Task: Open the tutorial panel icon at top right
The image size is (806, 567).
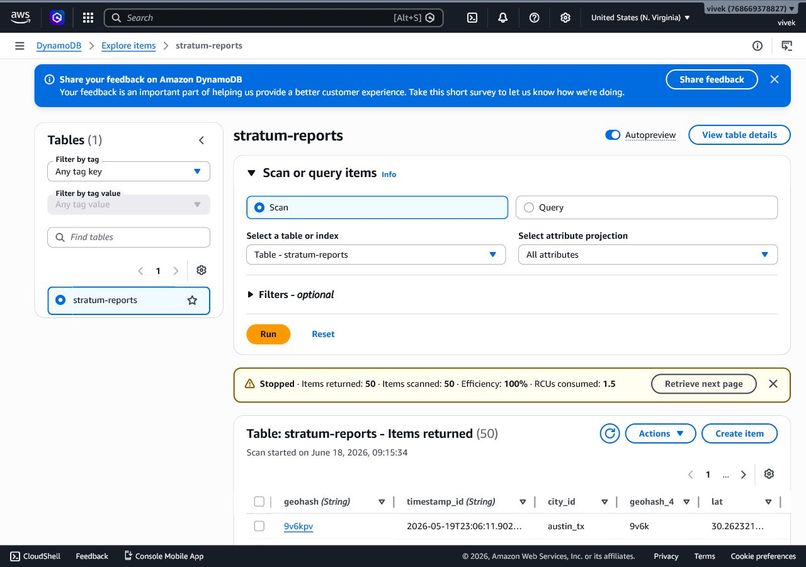Action: [x=786, y=46]
